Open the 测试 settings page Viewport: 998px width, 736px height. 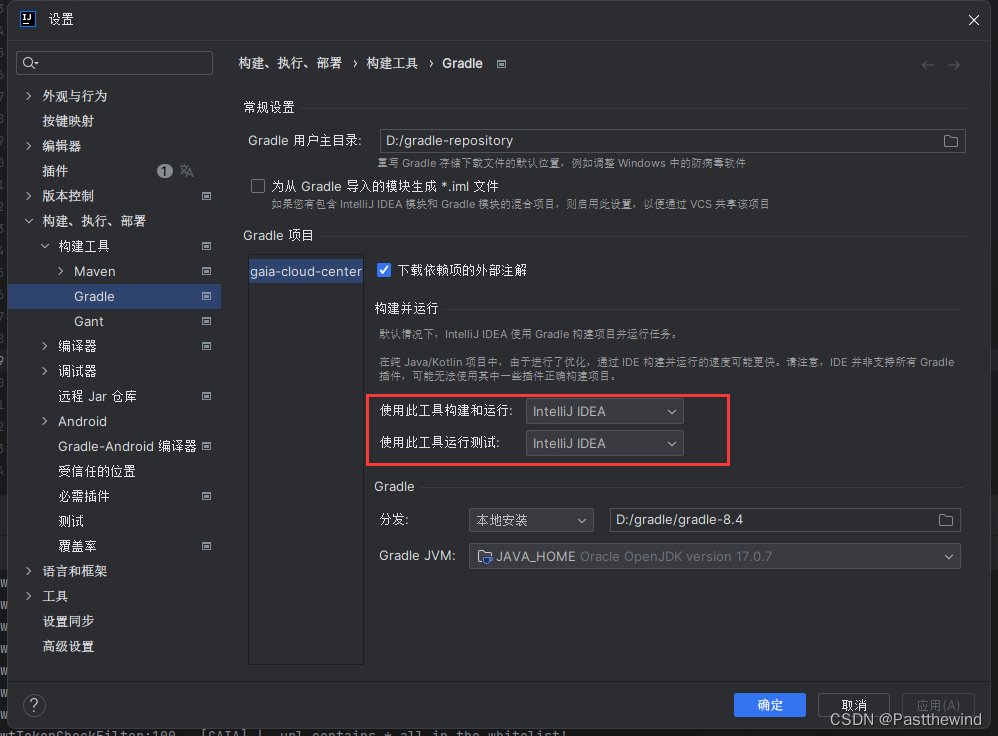[x=71, y=521]
